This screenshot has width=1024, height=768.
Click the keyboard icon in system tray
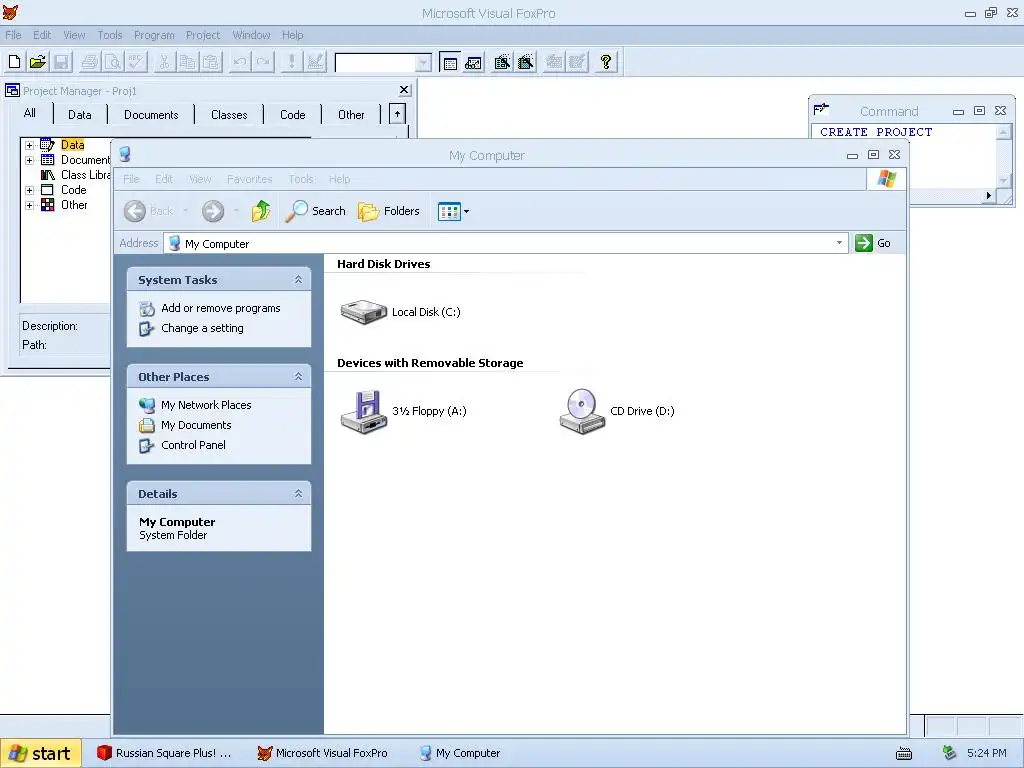[904, 754]
